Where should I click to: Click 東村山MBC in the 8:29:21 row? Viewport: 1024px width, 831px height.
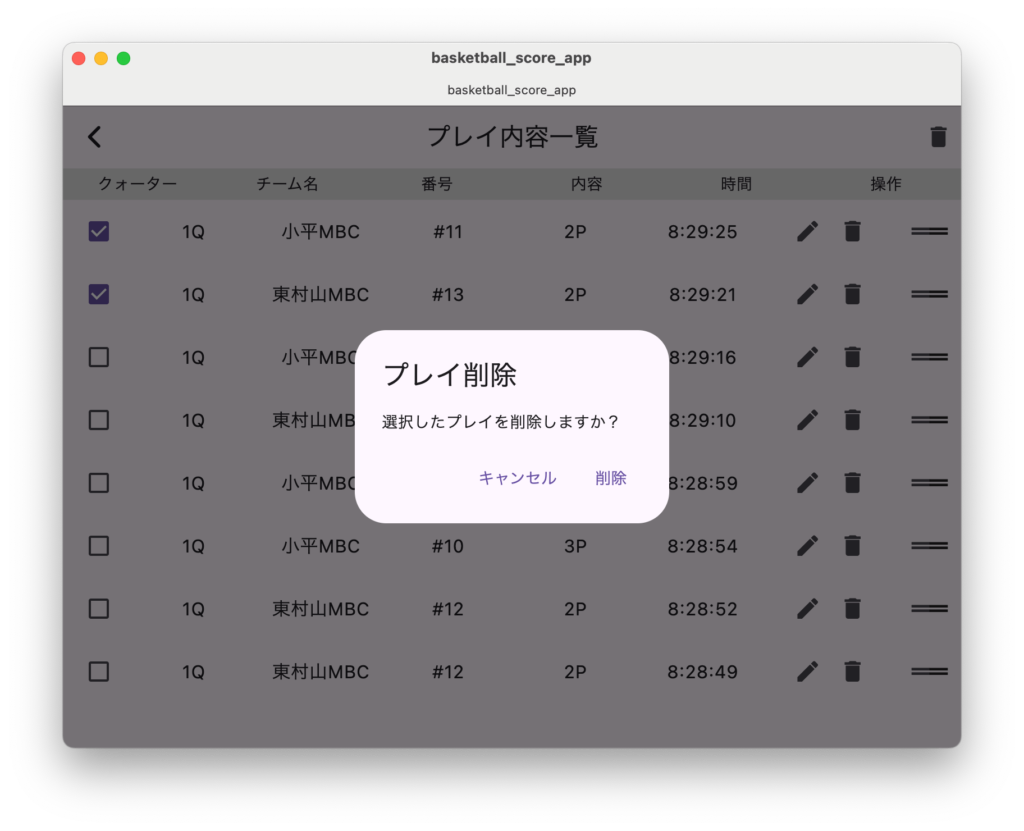point(321,295)
